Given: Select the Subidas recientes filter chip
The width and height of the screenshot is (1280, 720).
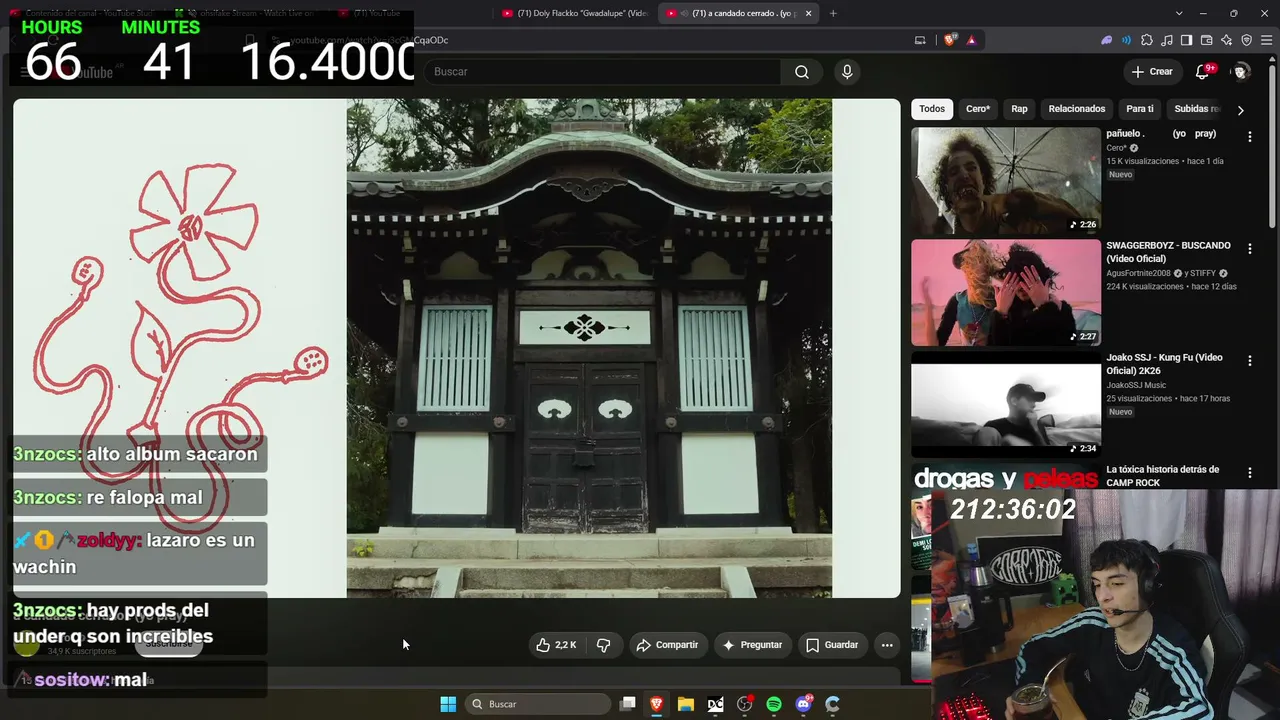Looking at the screenshot, I should click(x=1197, y=109).
